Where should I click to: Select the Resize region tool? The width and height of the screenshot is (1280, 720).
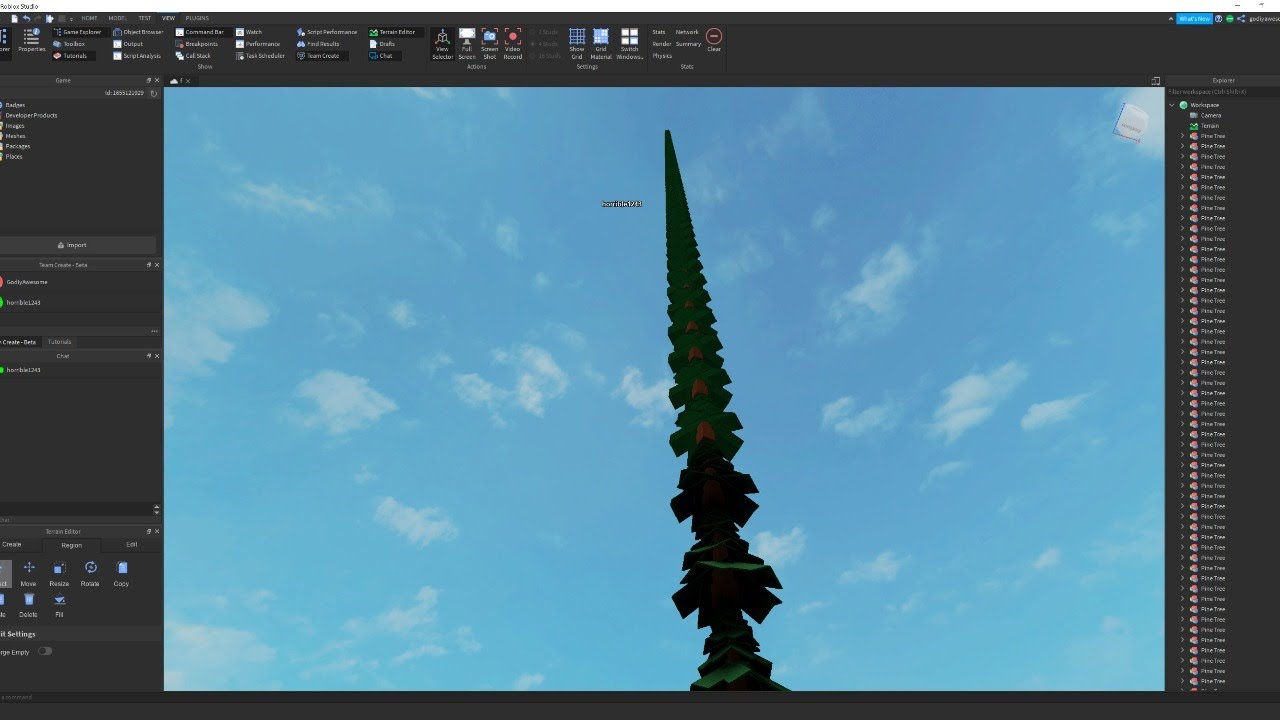(59, 574)
